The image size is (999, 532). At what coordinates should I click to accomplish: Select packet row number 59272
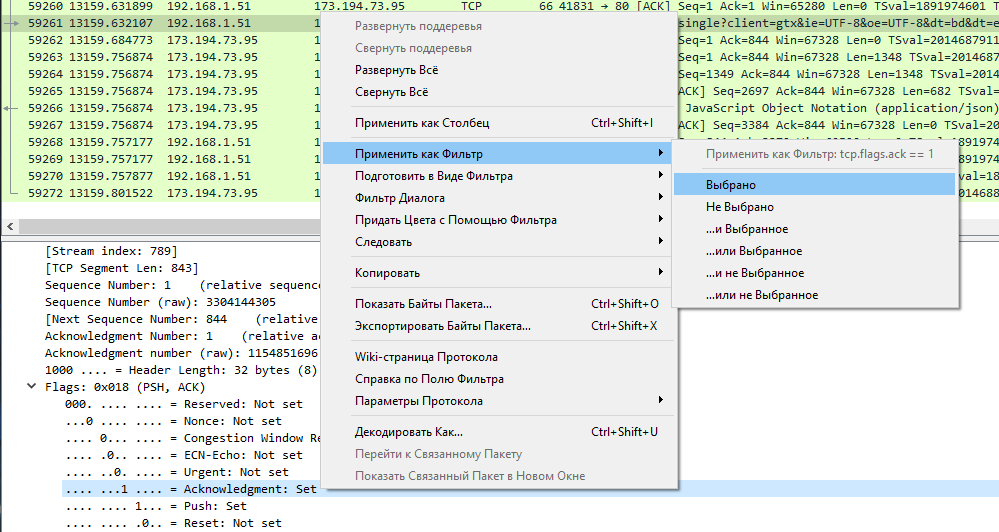[x=150, y=193]
